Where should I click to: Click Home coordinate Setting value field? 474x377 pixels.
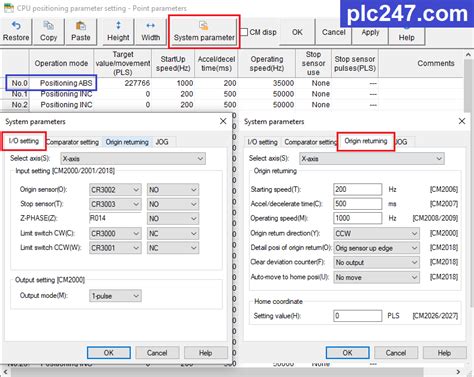click(x=358, y=316)
